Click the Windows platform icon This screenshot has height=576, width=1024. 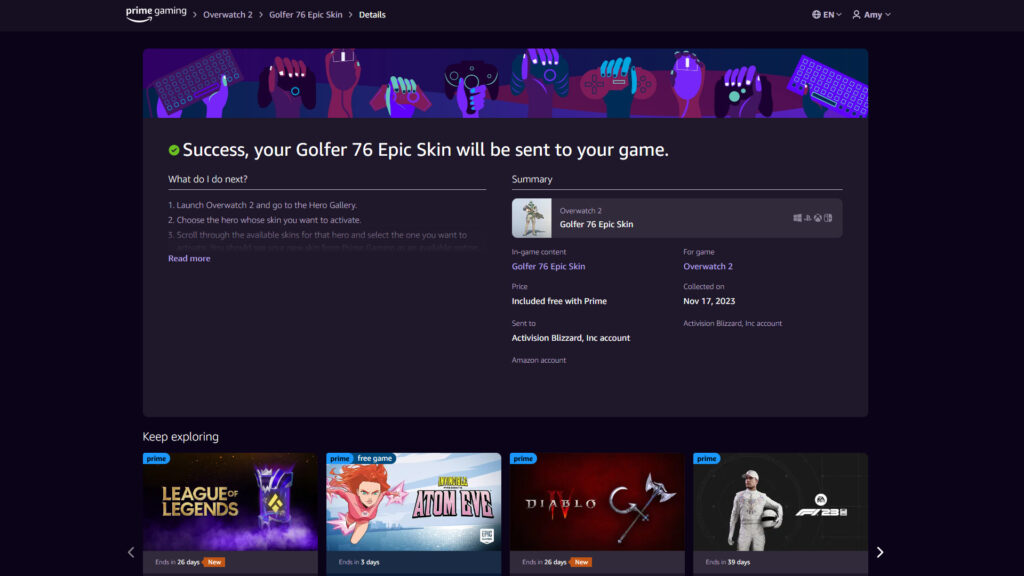pos(798,218)
